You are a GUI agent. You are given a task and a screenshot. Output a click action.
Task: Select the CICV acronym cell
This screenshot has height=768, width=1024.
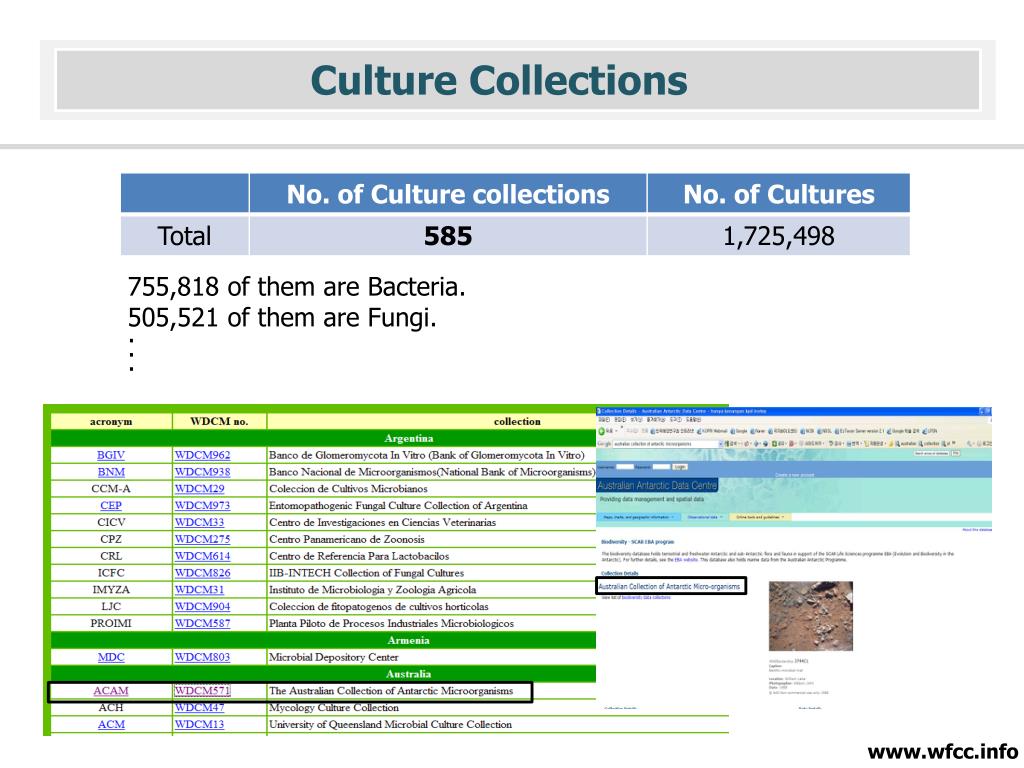click(x=111, y=522)
